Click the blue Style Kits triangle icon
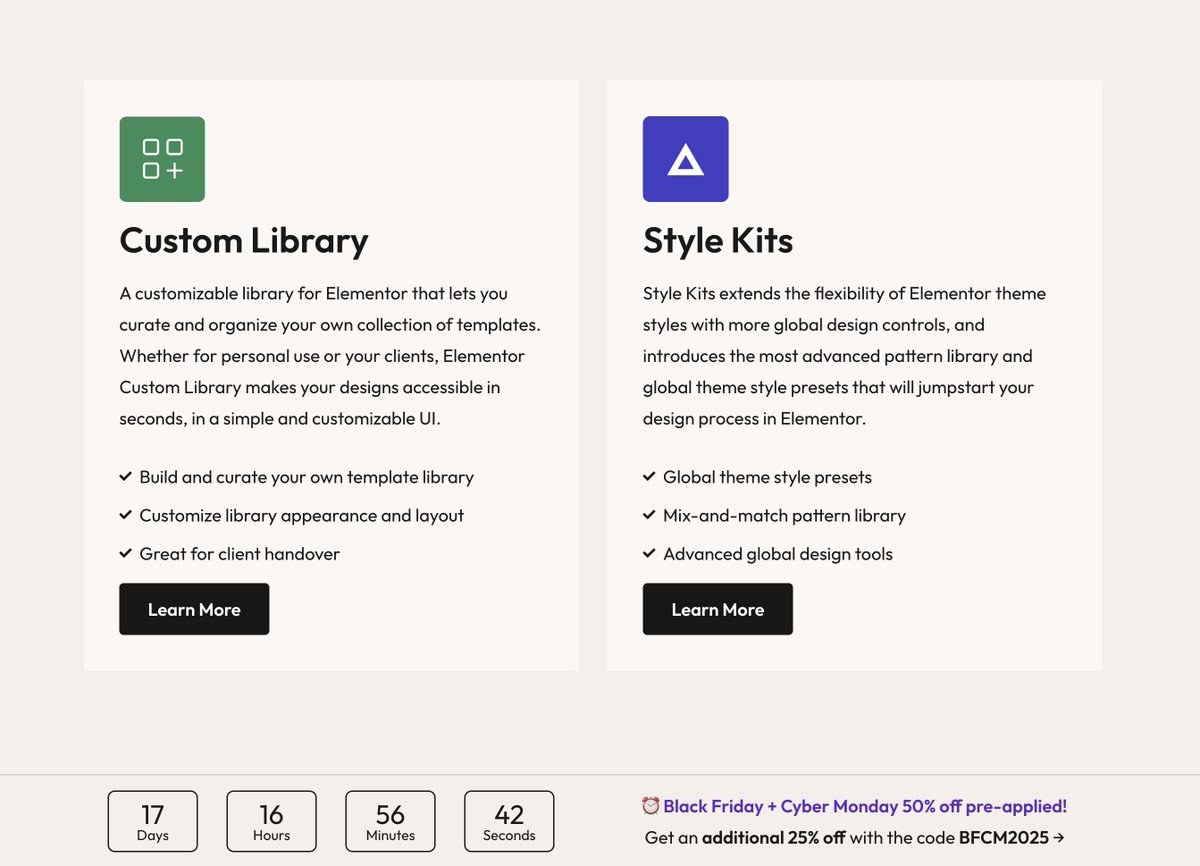The height and width of the screenshot is (866, 1200). pos(685,159)
